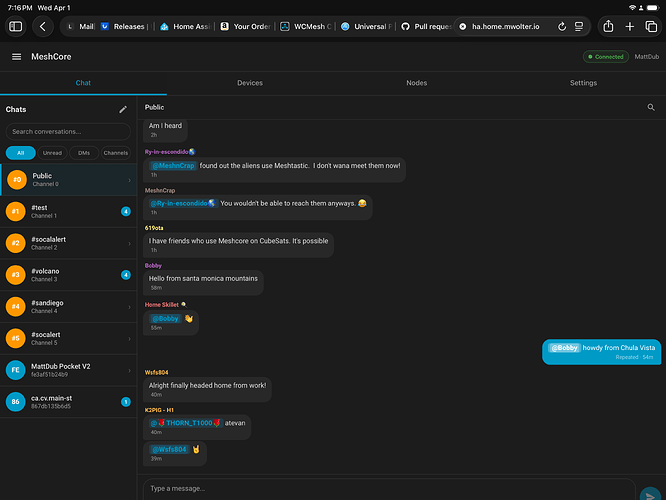Open unread badge on ca.cv.main-st chat
This screenshot has height=500, width=666.
126,402
